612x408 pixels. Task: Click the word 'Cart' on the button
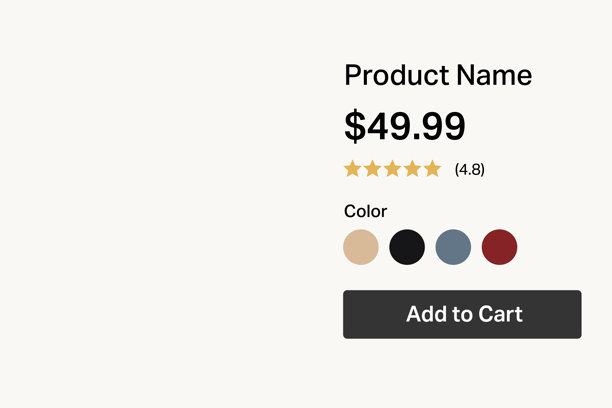pos(500,314)
